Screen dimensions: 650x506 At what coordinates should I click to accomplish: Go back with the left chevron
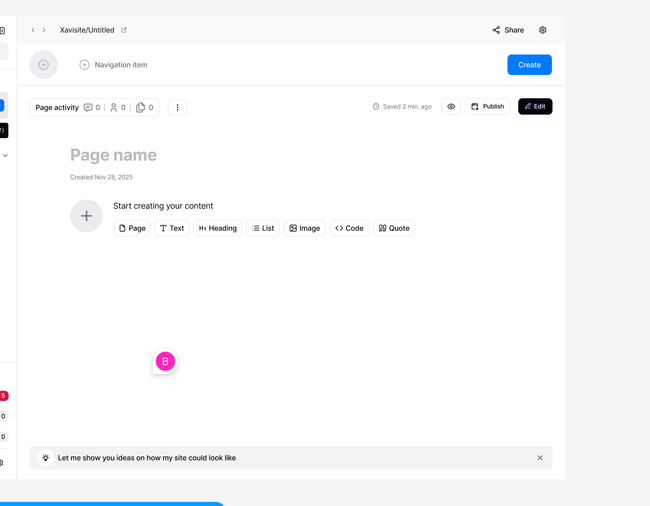tap(33, 30)
